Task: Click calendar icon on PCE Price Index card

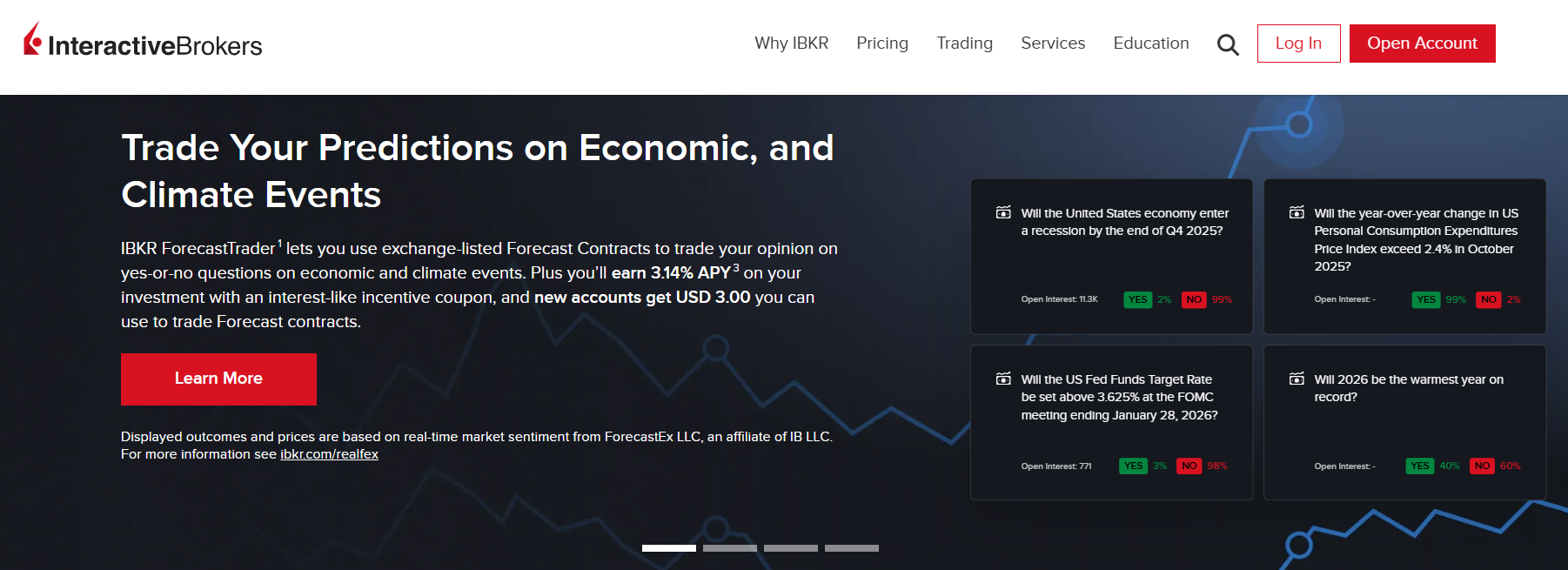Action: click(1297, 212)
